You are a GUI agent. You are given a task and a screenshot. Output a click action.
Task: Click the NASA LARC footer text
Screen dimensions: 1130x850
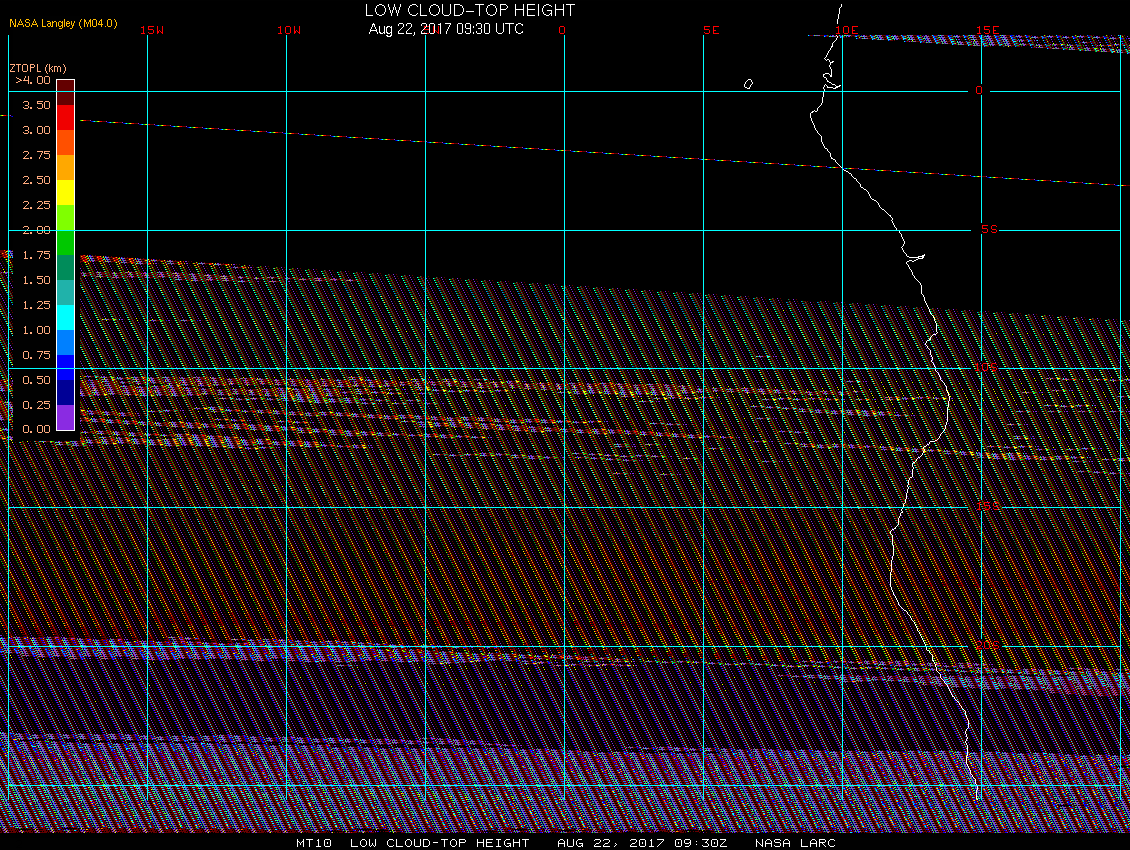[795, 843]
